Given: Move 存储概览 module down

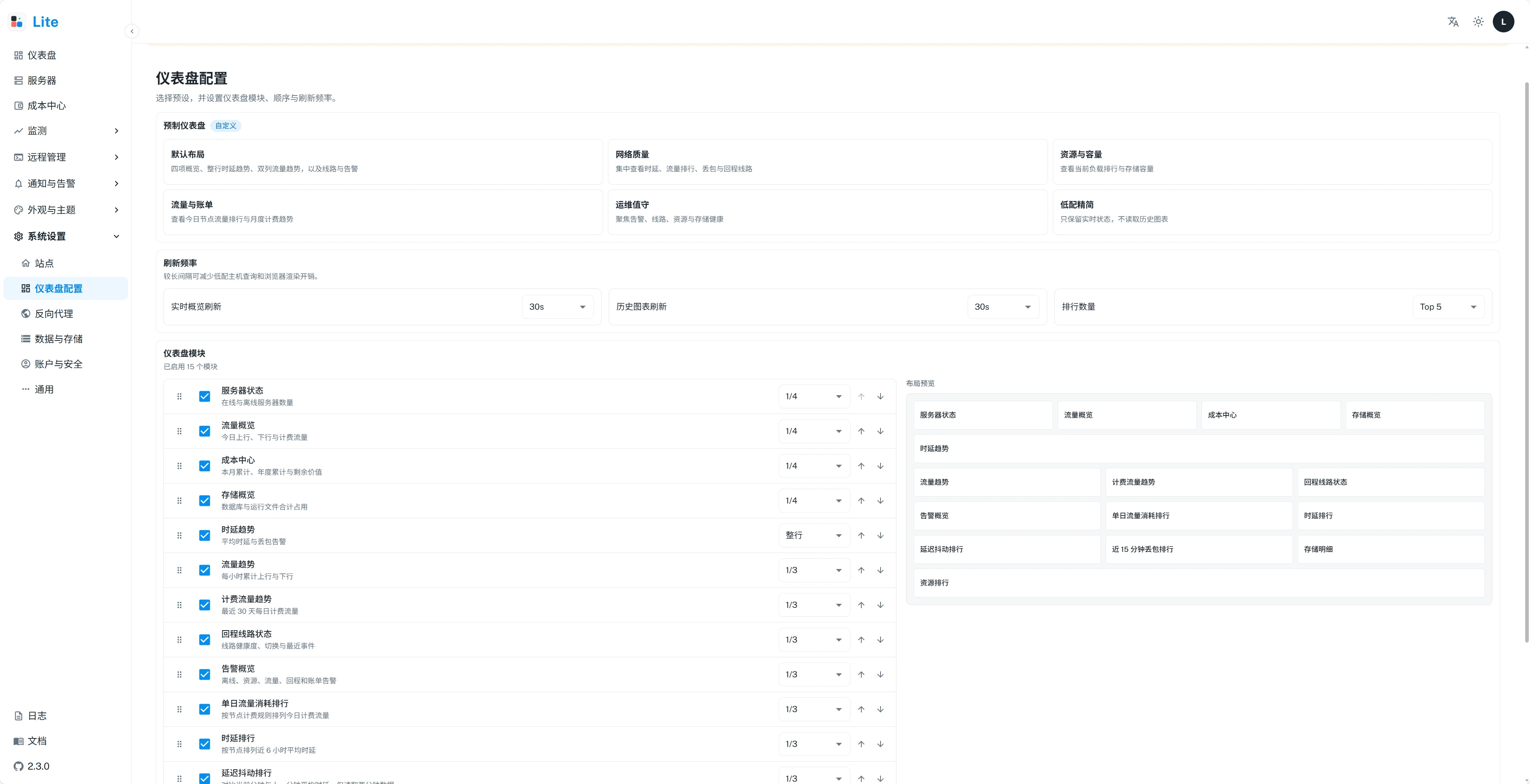Looking at the screenshot, I should pos(880,501).
